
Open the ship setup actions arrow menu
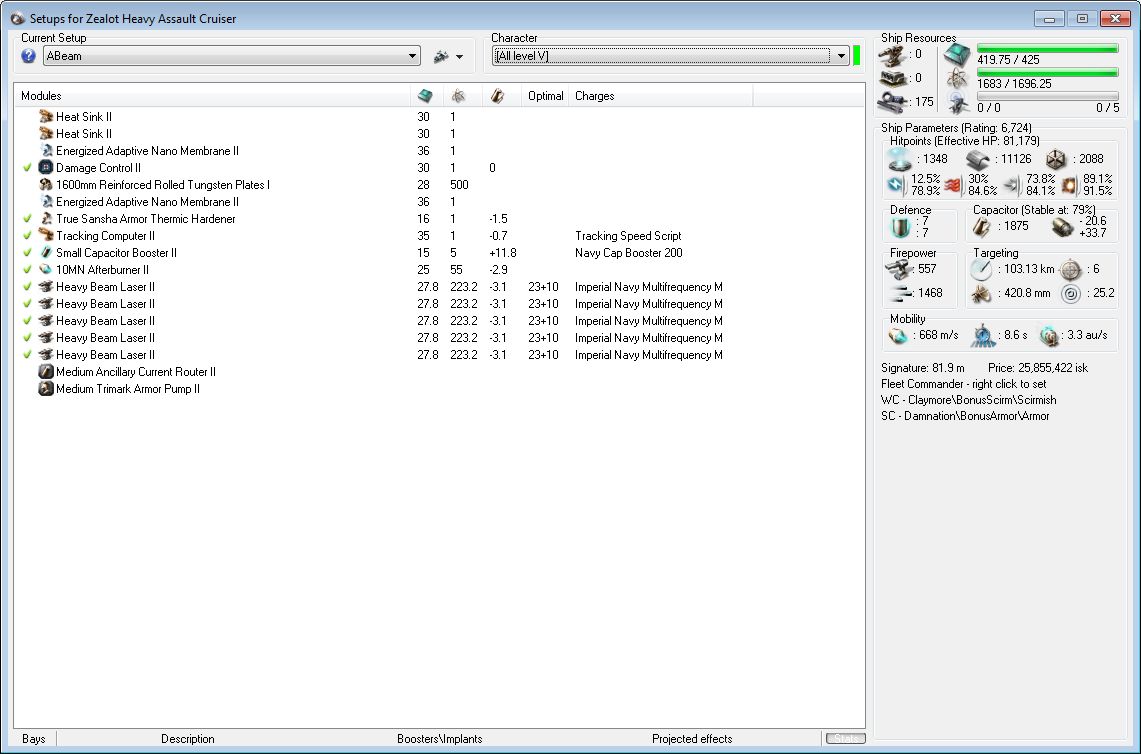459,56
